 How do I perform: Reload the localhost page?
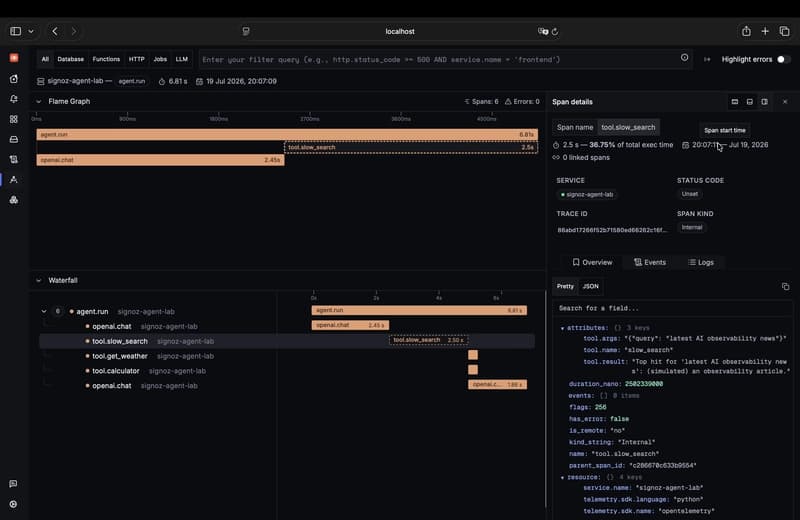click(555, 32)
